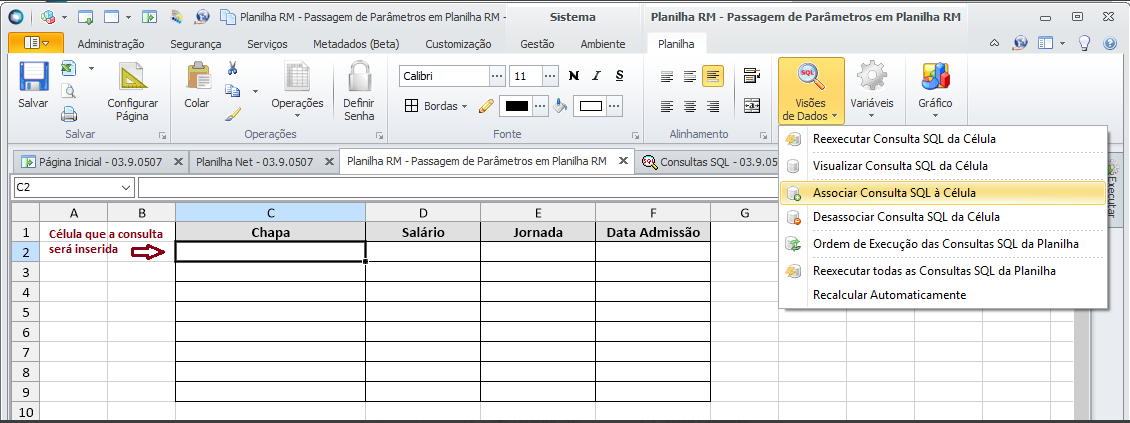Open Configurar Página
This screenshot has height=423, width=1130.
[x=133, y=92]
